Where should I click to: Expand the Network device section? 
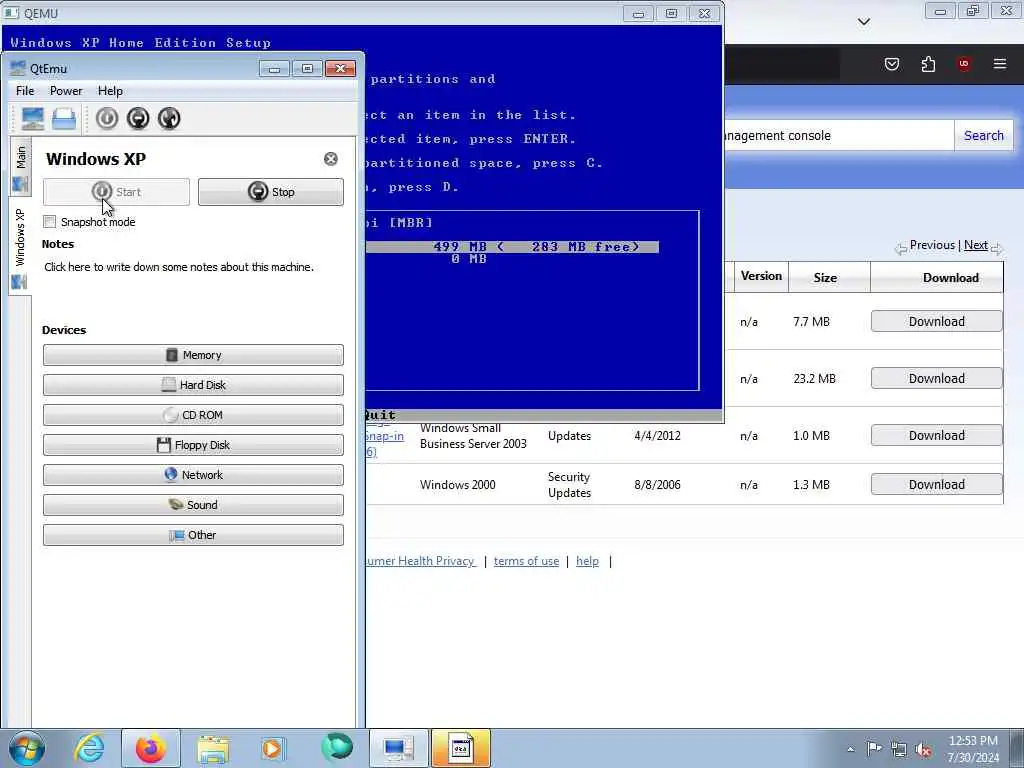[x=193, y=475]
